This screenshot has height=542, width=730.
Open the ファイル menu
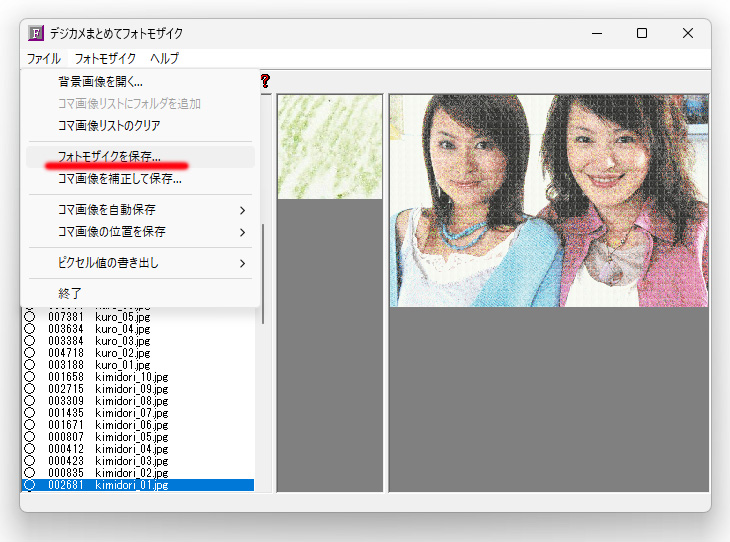pyautogui.click(x=44, y=59)
